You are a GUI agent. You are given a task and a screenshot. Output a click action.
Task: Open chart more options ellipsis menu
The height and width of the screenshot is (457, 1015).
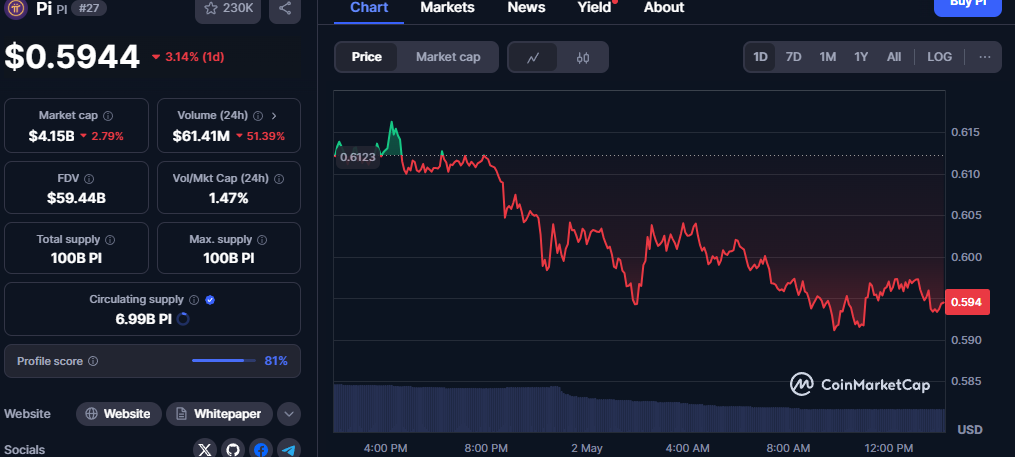(985, 57)
